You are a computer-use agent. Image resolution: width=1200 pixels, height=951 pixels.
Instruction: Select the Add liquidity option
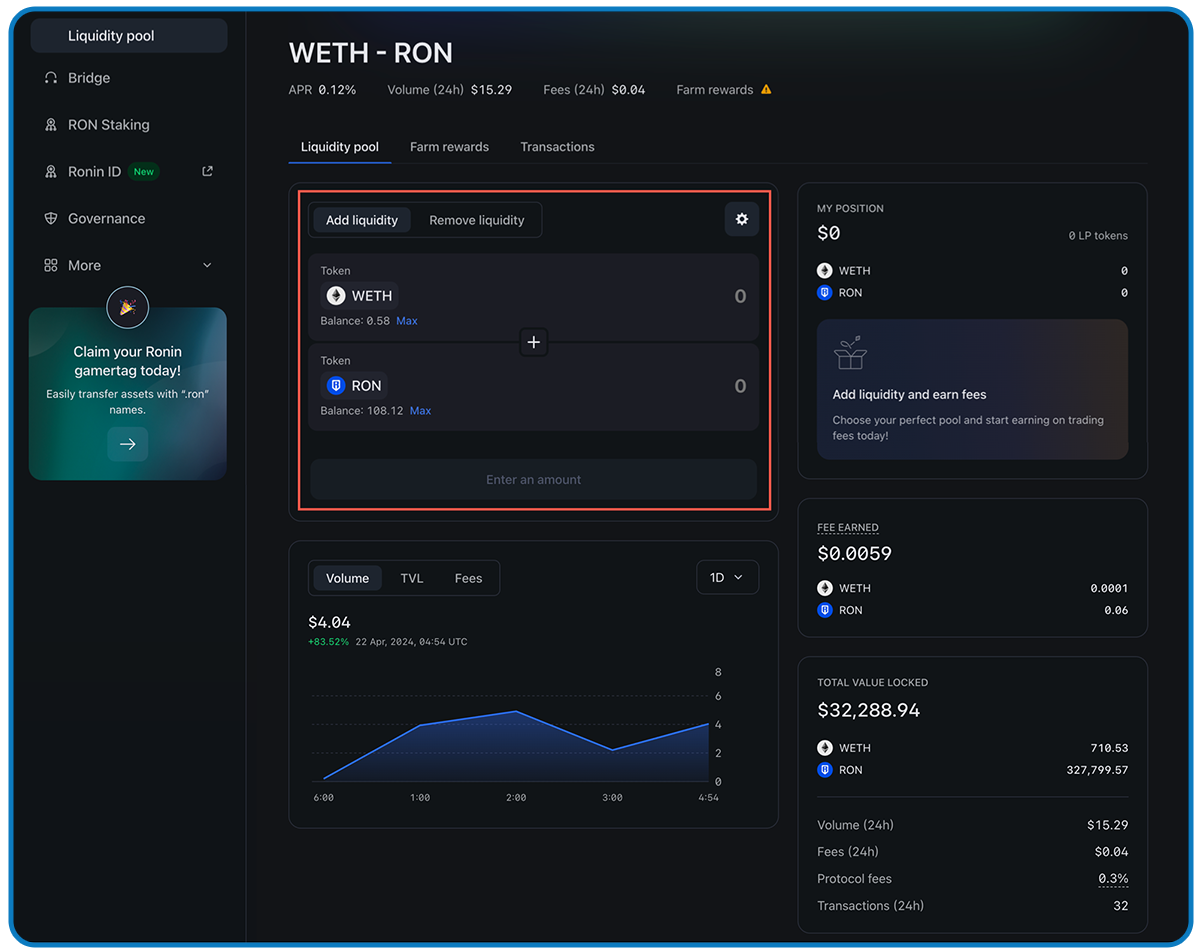tap(361, 219)
